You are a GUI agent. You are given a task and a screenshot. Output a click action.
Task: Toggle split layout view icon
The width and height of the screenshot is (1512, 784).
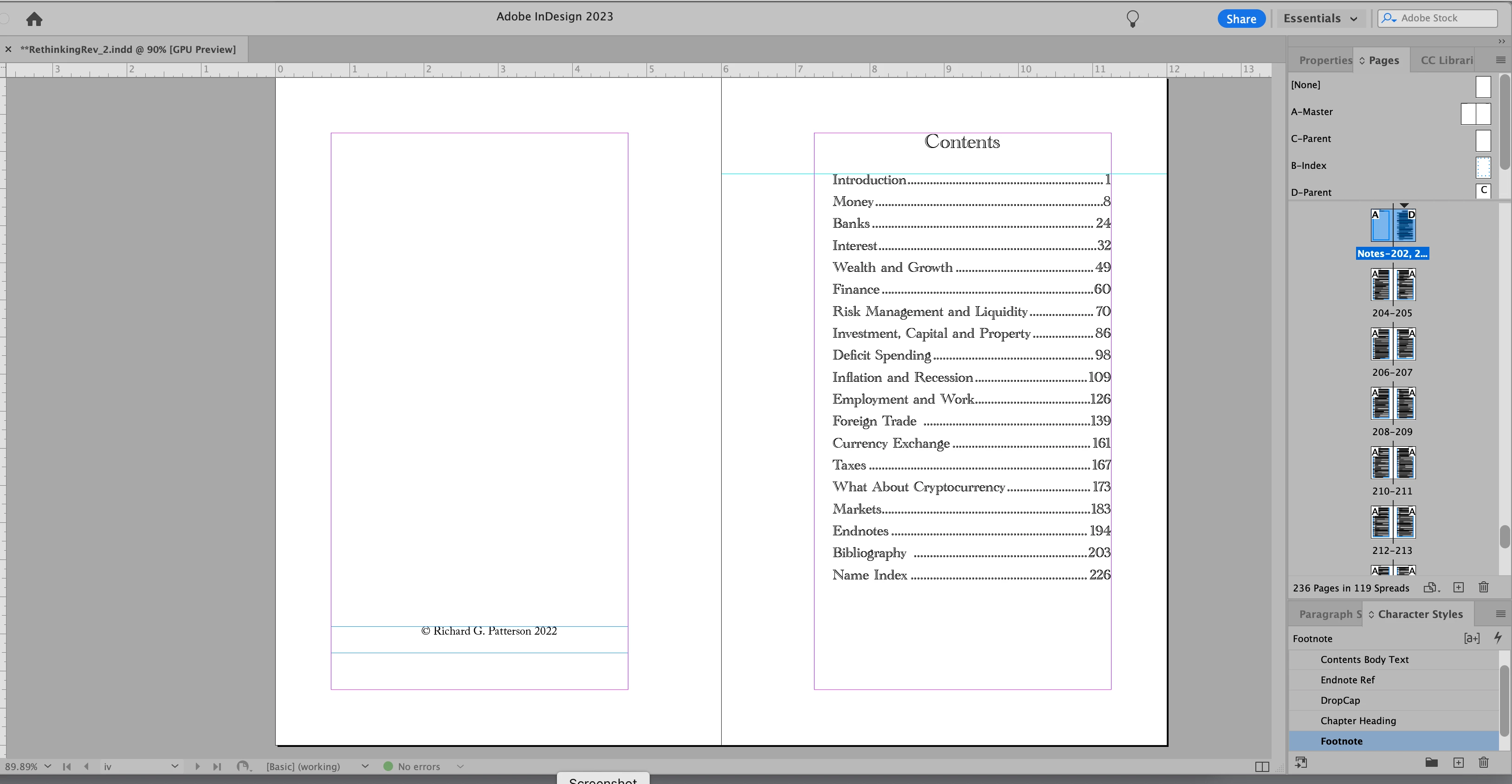(x=1262, y=766)
